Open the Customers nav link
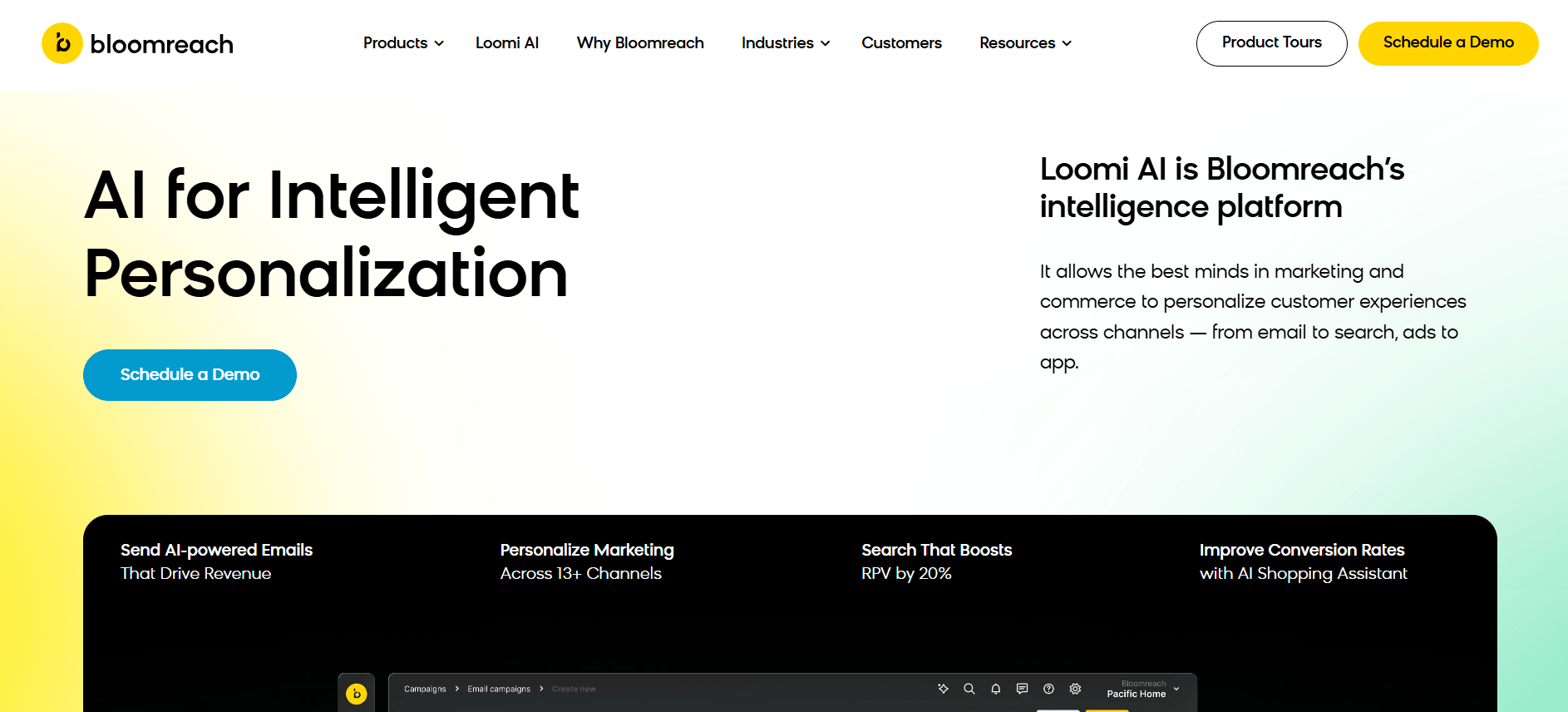 point(901,43)
